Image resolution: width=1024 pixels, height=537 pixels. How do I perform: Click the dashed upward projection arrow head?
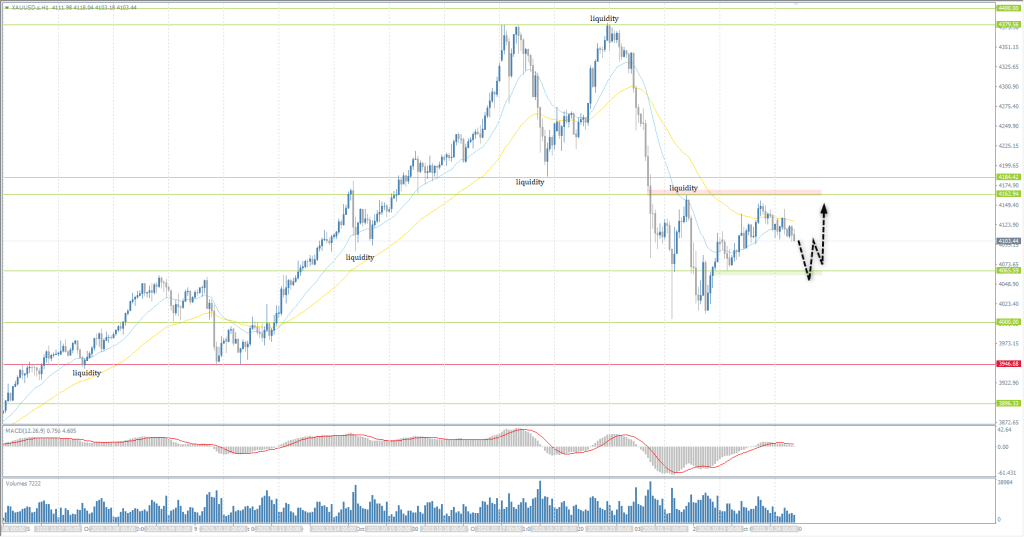pos(824,209)
